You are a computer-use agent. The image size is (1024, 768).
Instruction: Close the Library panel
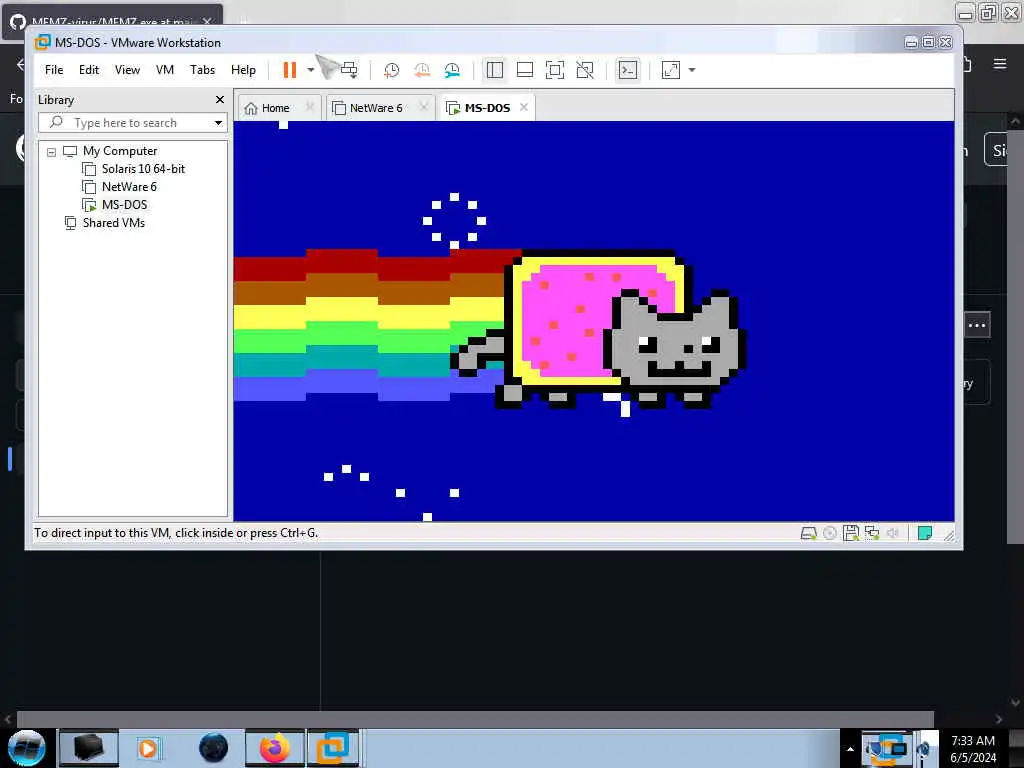220,99
